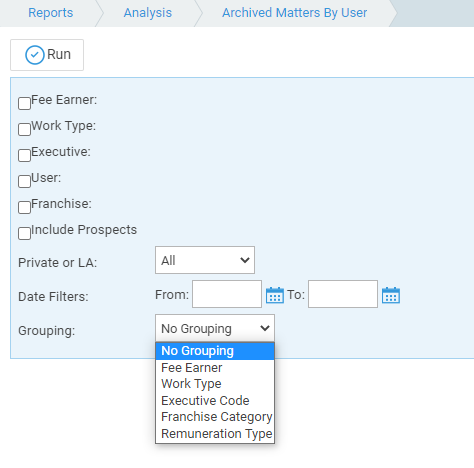Select Remuneration Type grouping option

pos(215,433)
